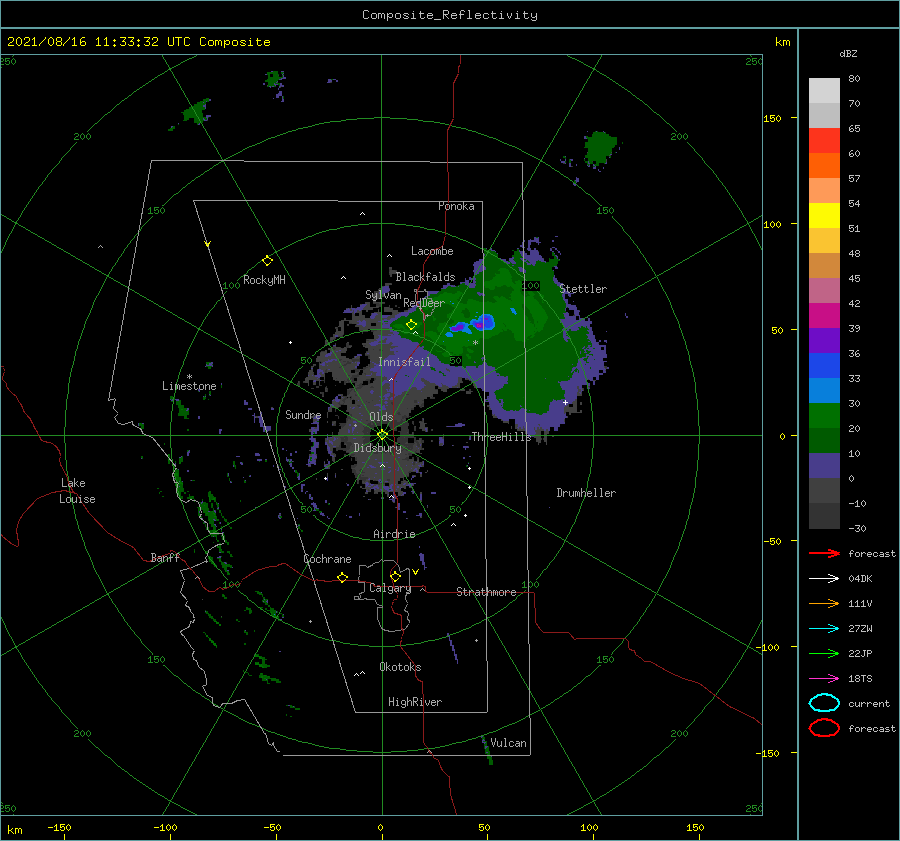Click the light gray swatch beside 80 dBZ
Image resolution: width=900 pixels, height=841 pixels.
click(x=824, y=91)
